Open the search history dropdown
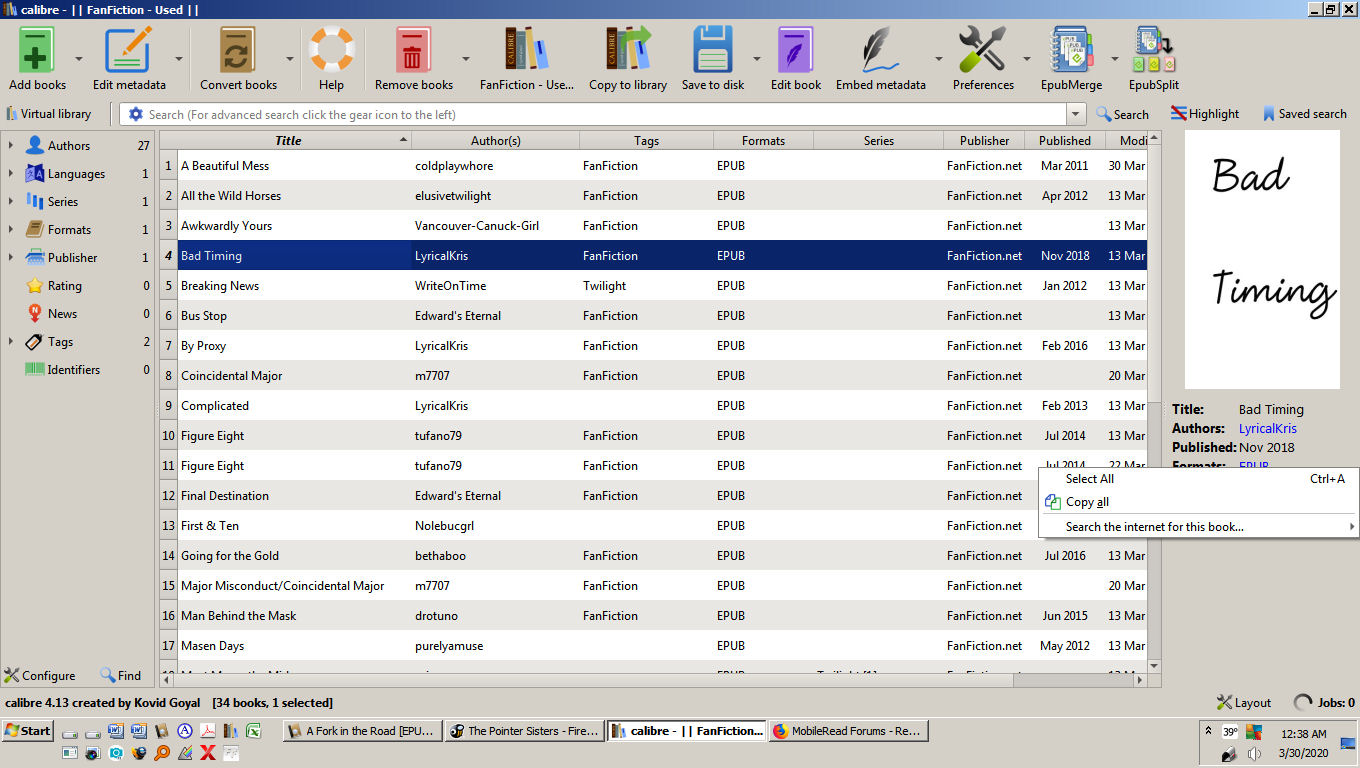 tap(1076, 114)
